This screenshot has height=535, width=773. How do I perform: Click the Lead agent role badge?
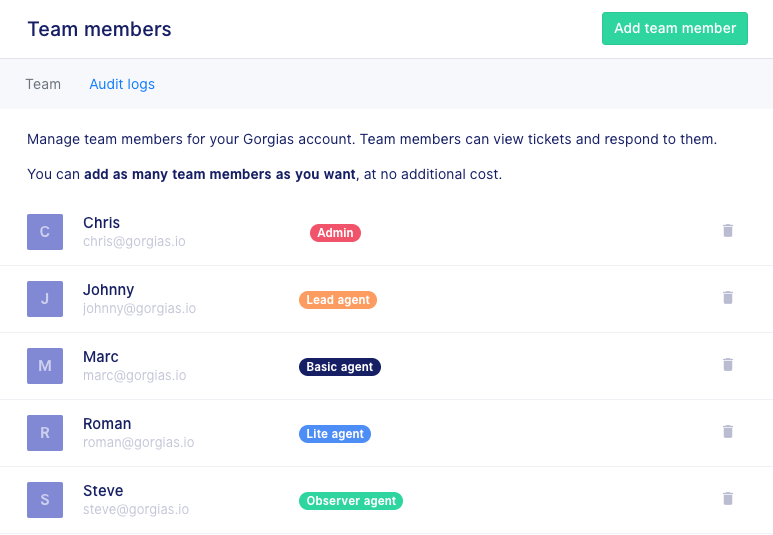pyautogui.click(x=338, y=300)
